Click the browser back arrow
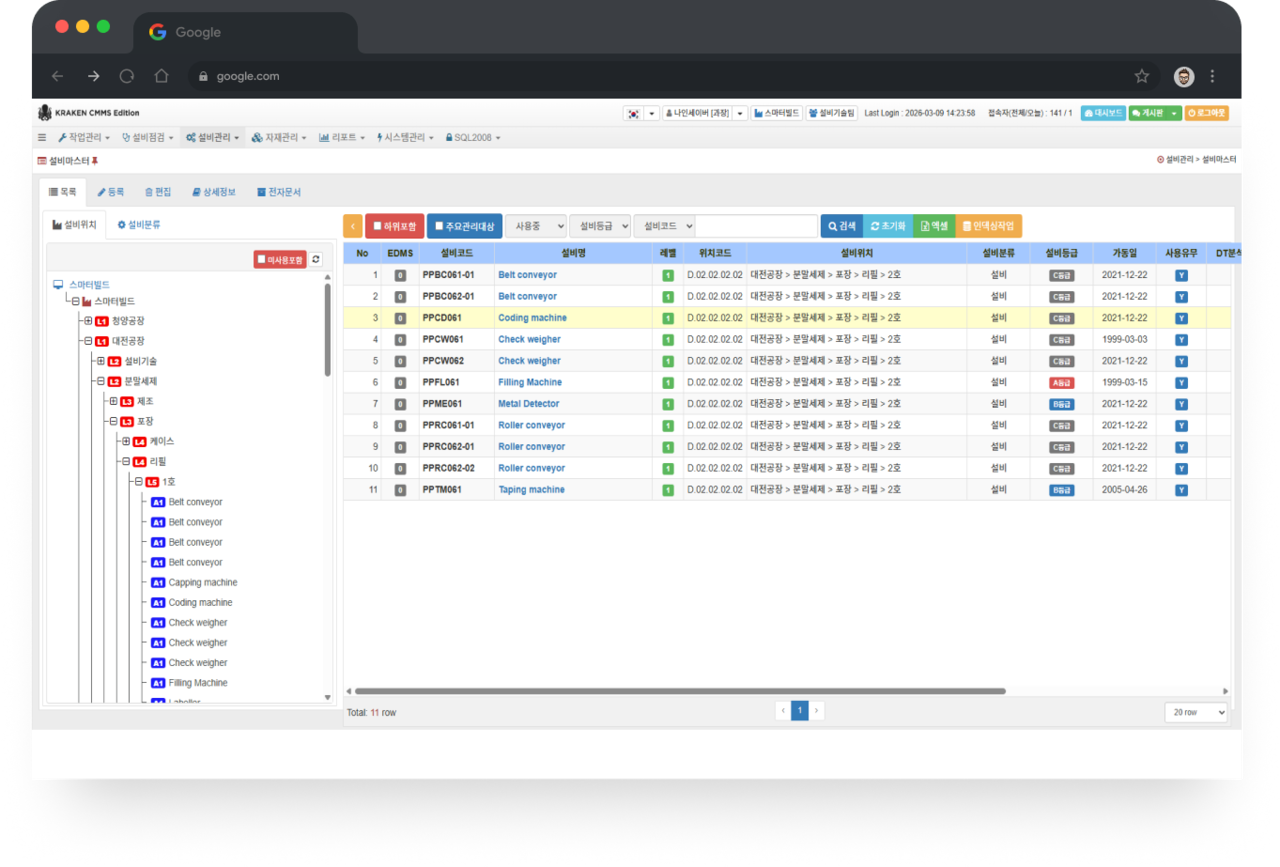 pyautogui.click(x=58, y=76)
